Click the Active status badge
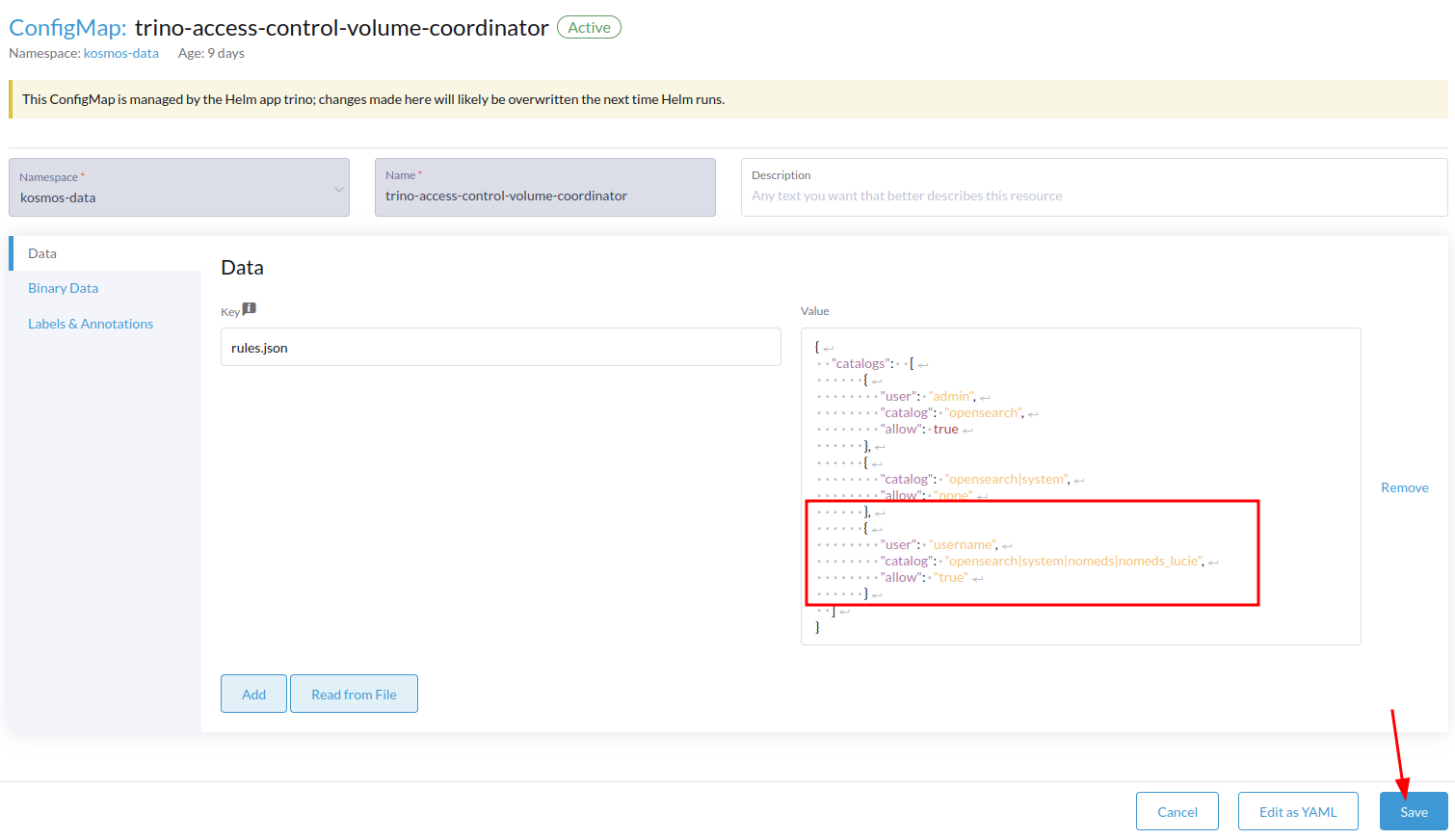Viewport: 1455px width, 840px height. 589,28
